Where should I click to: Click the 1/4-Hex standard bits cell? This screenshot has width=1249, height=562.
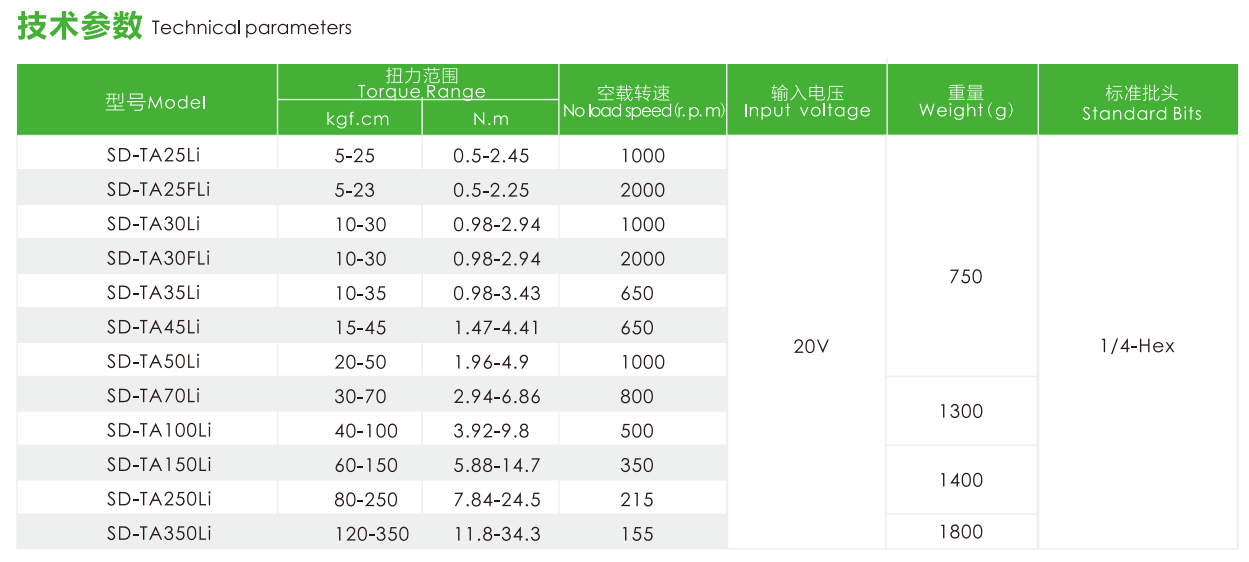point(1137,346)
